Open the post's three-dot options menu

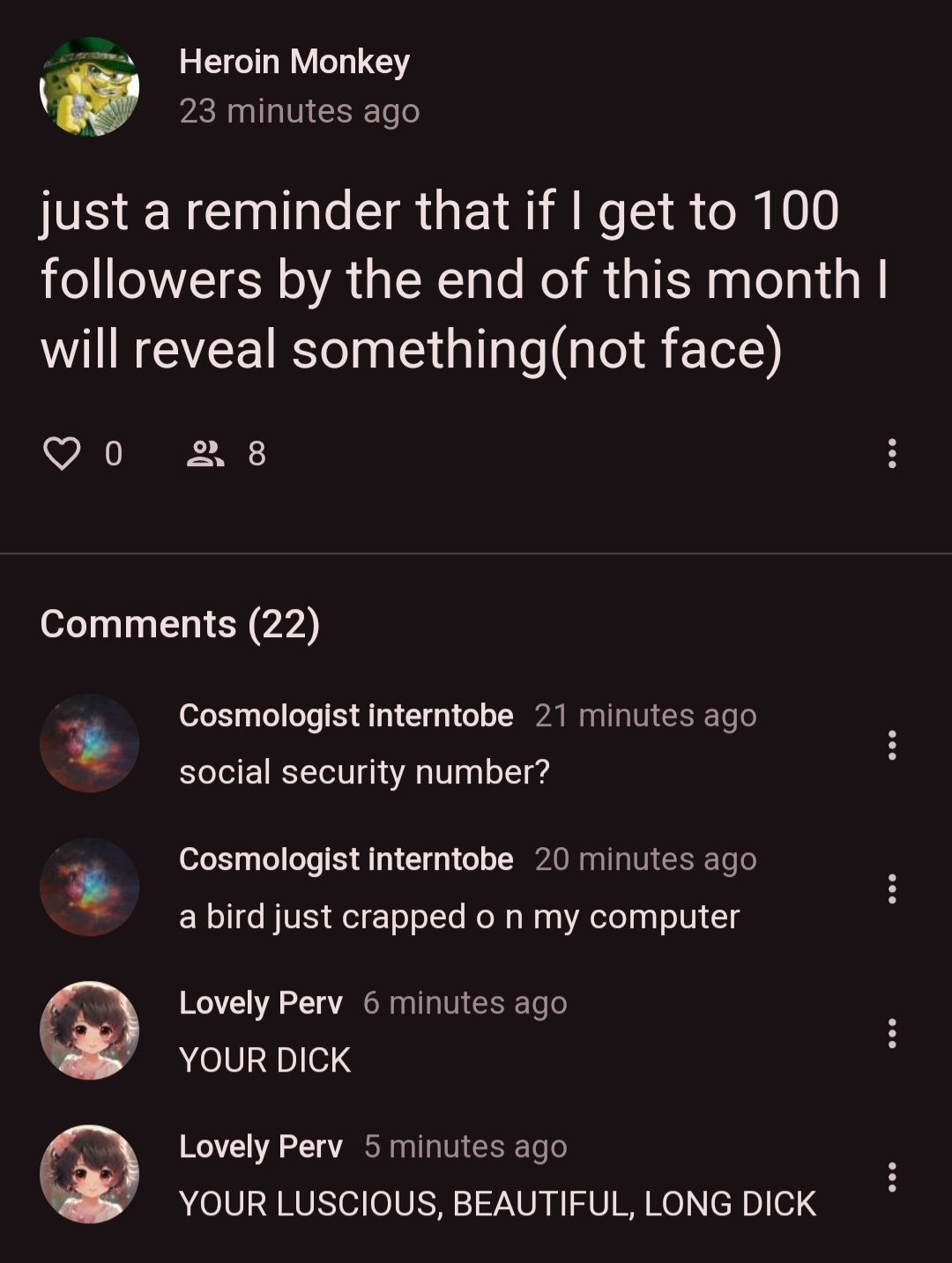[892, 454]
